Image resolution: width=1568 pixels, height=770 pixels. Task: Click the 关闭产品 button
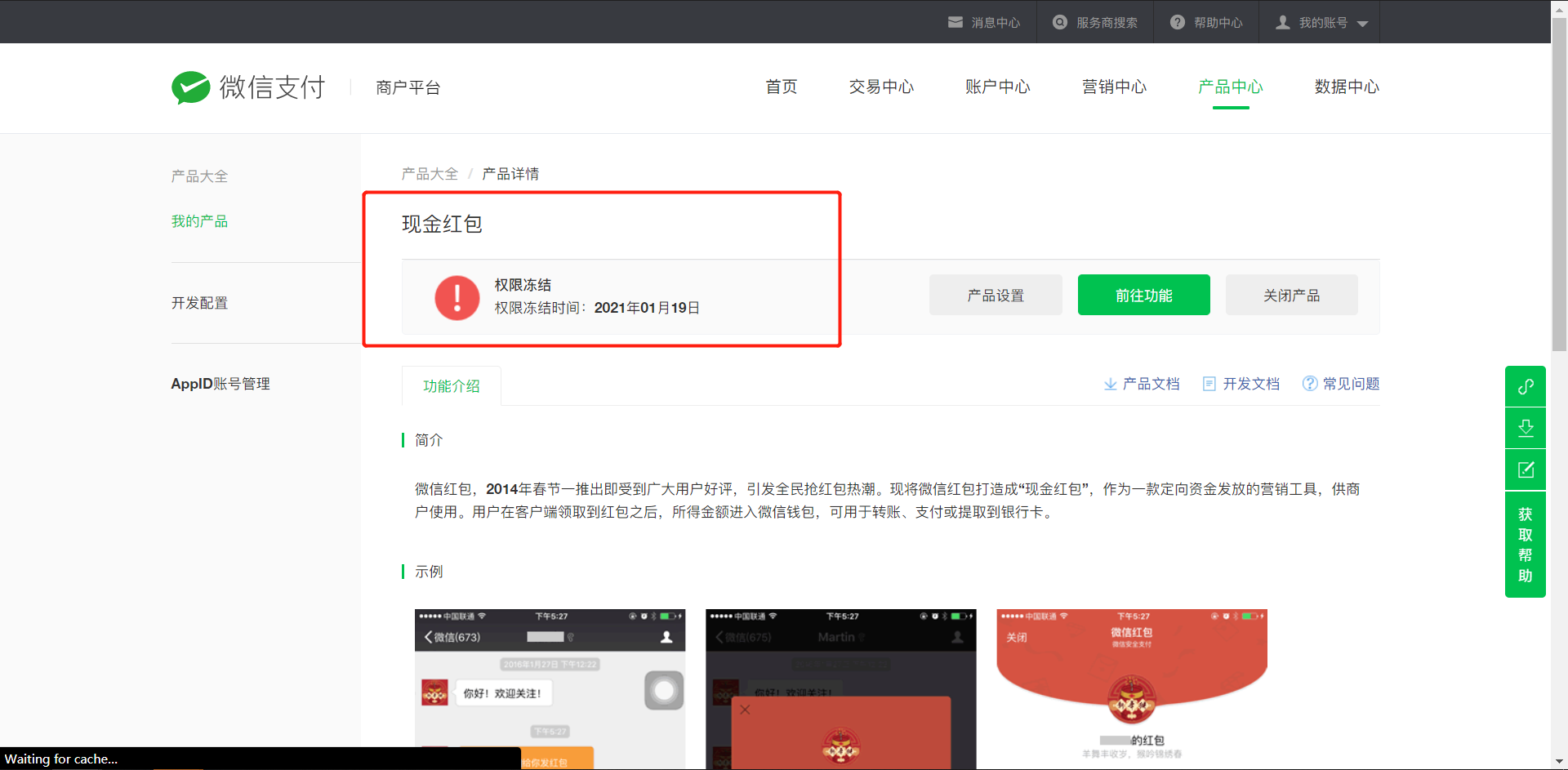click(1292, 295)
